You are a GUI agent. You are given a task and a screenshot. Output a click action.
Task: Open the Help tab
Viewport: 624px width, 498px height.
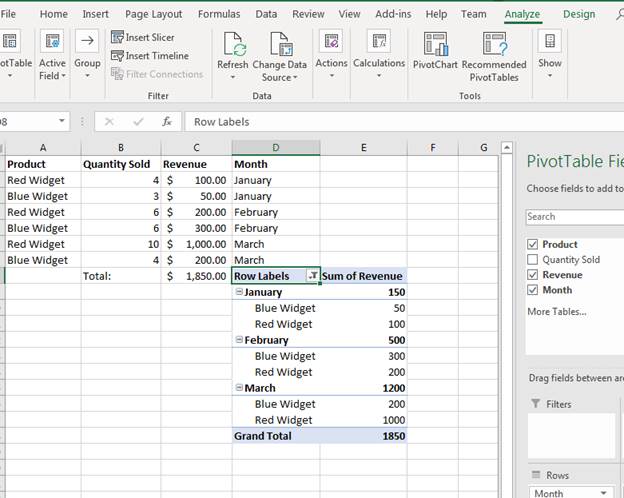coord(436,14)
